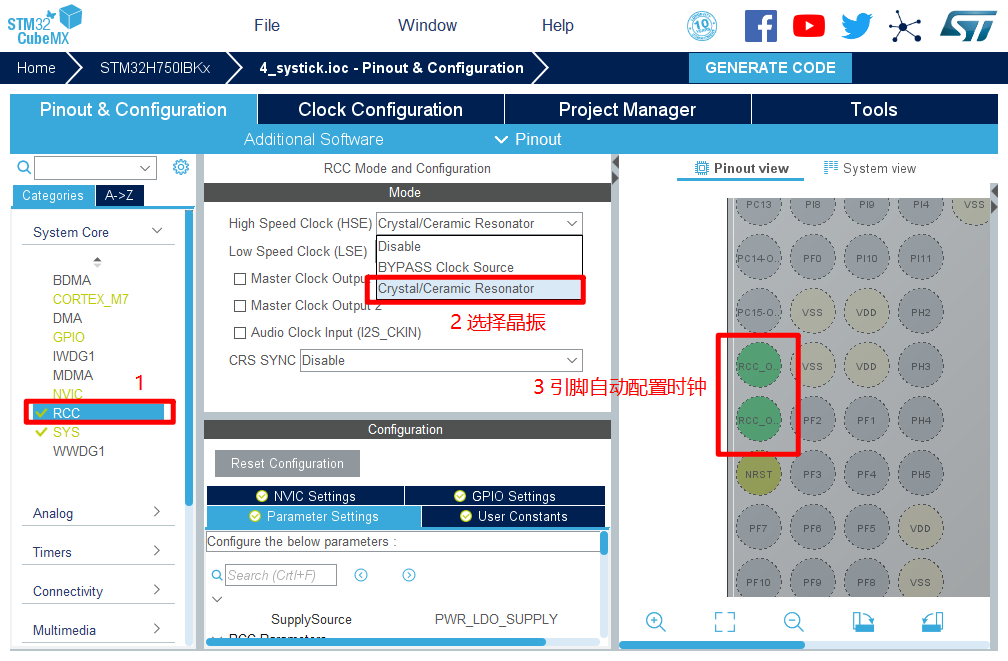Expand the Timers category
Screen dimensions: 1008x661
click(96, 552)
